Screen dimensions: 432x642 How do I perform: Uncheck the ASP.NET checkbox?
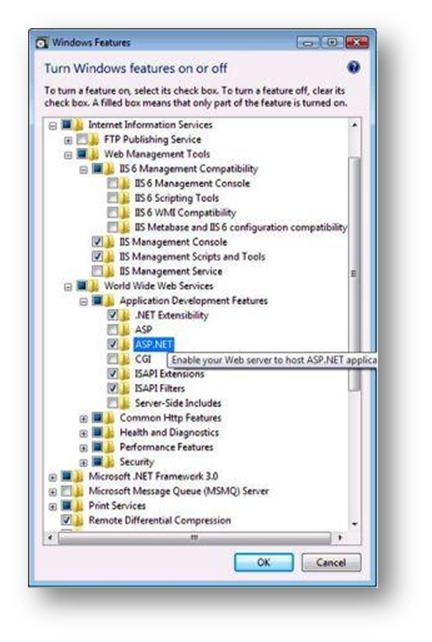point(113,344)
